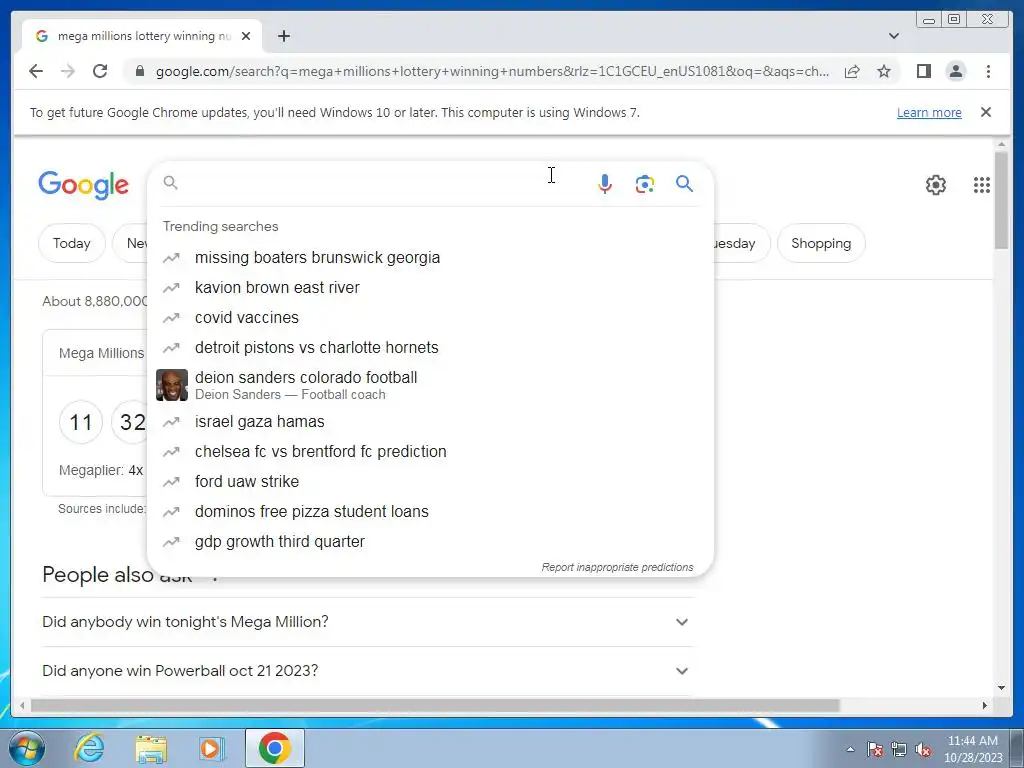Open the Chrome profile avatar
Image resolution: width=1024 pixels, height=768 pixels.
pyautogui.click(x=955, y=71)
